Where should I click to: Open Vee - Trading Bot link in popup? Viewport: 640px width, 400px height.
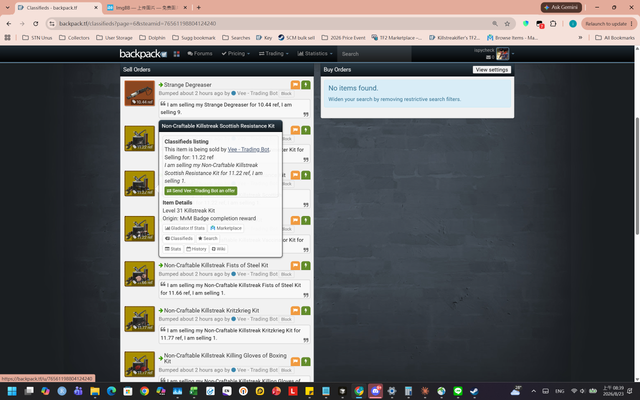pos(248,149)
